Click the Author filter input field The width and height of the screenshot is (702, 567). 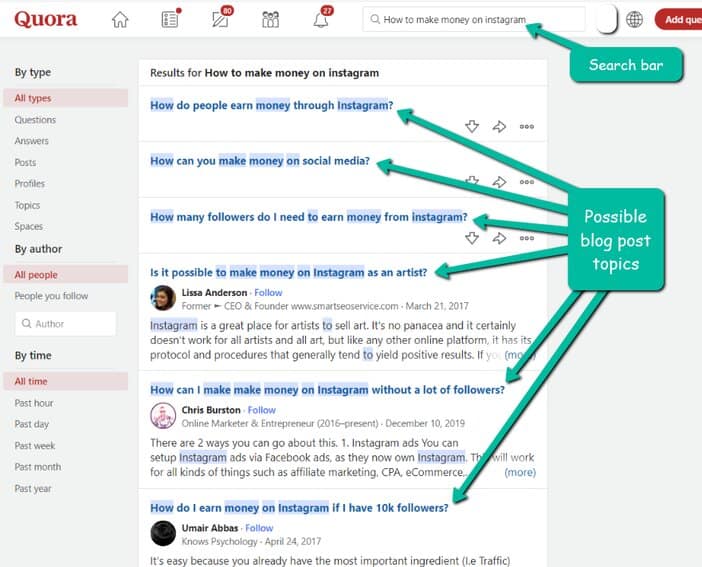coord(65,323)
